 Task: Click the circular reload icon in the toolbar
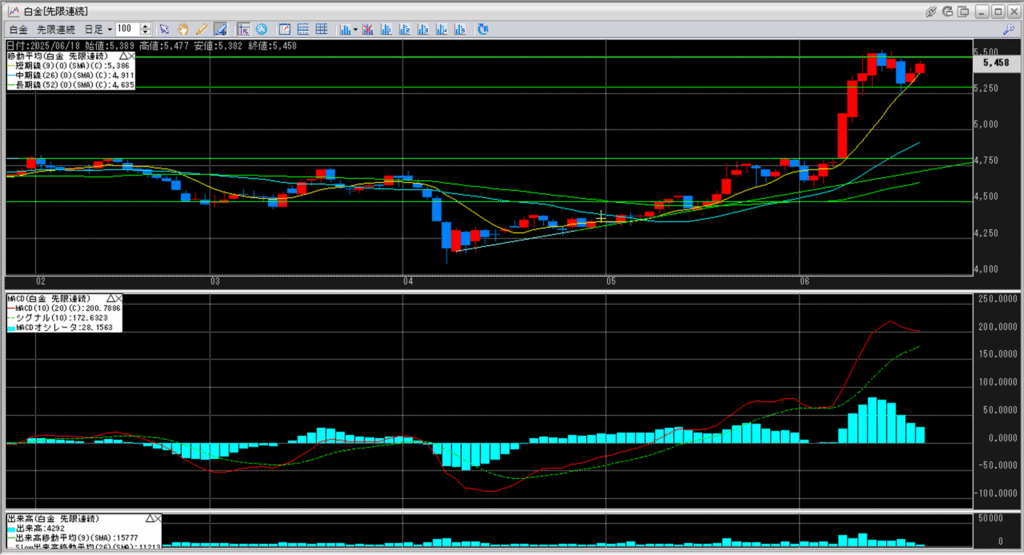click(x=483, y=29)
